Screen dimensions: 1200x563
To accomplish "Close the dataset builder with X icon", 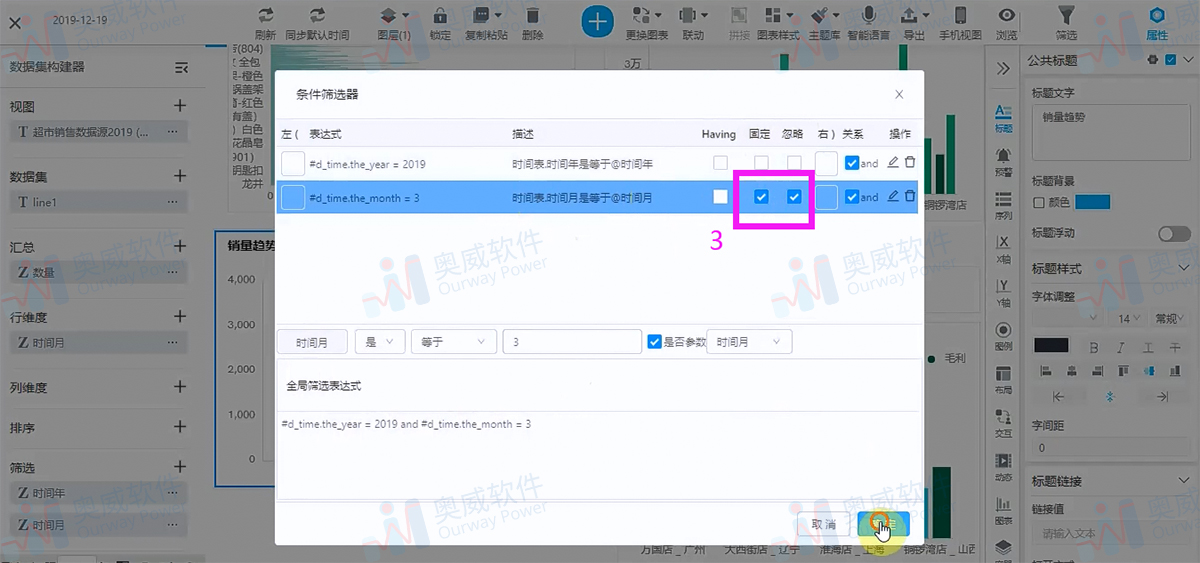I will (x=14, y=23).
